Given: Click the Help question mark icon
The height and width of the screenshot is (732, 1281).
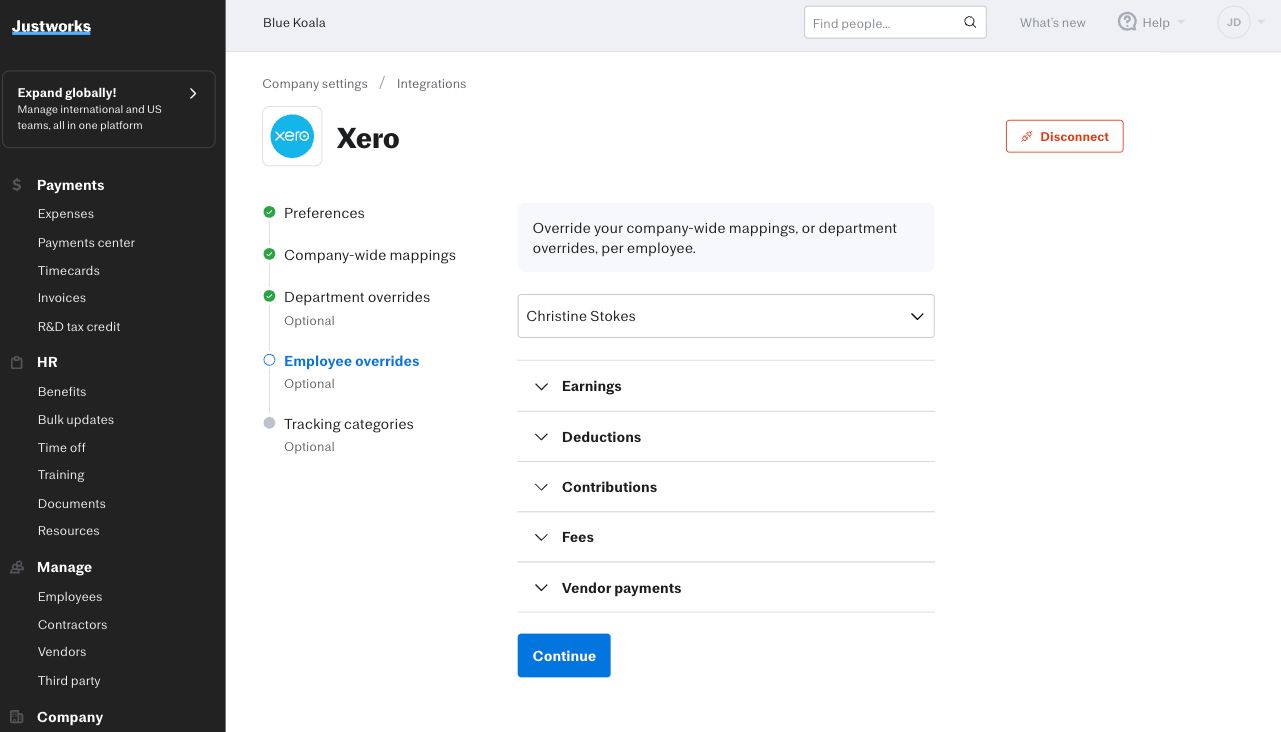Looking at the screenshot, I should click(1127, 22).
